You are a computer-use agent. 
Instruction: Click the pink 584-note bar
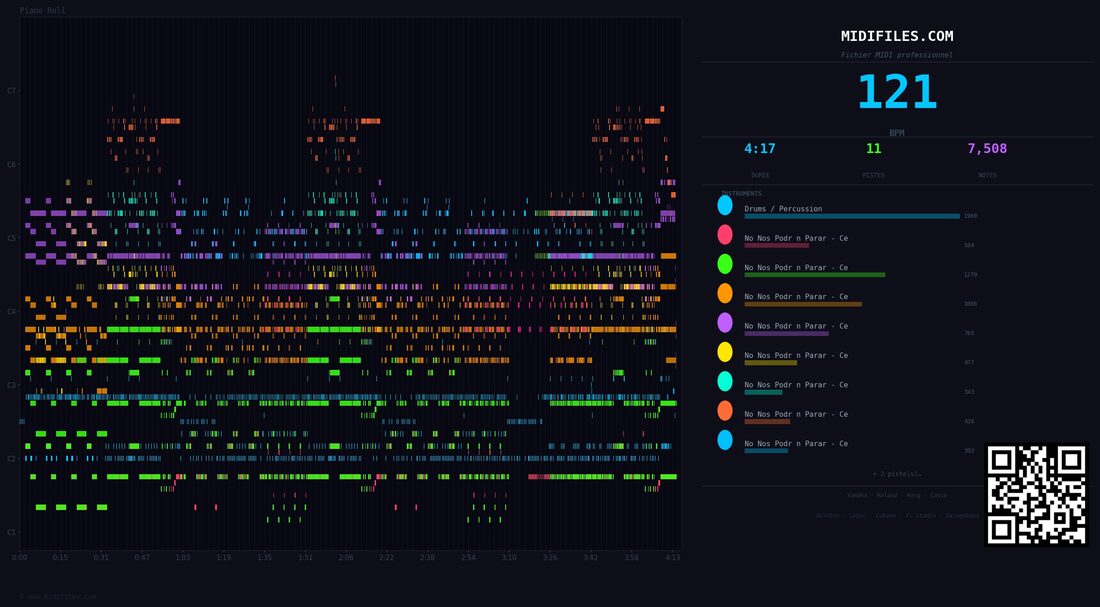777,246
